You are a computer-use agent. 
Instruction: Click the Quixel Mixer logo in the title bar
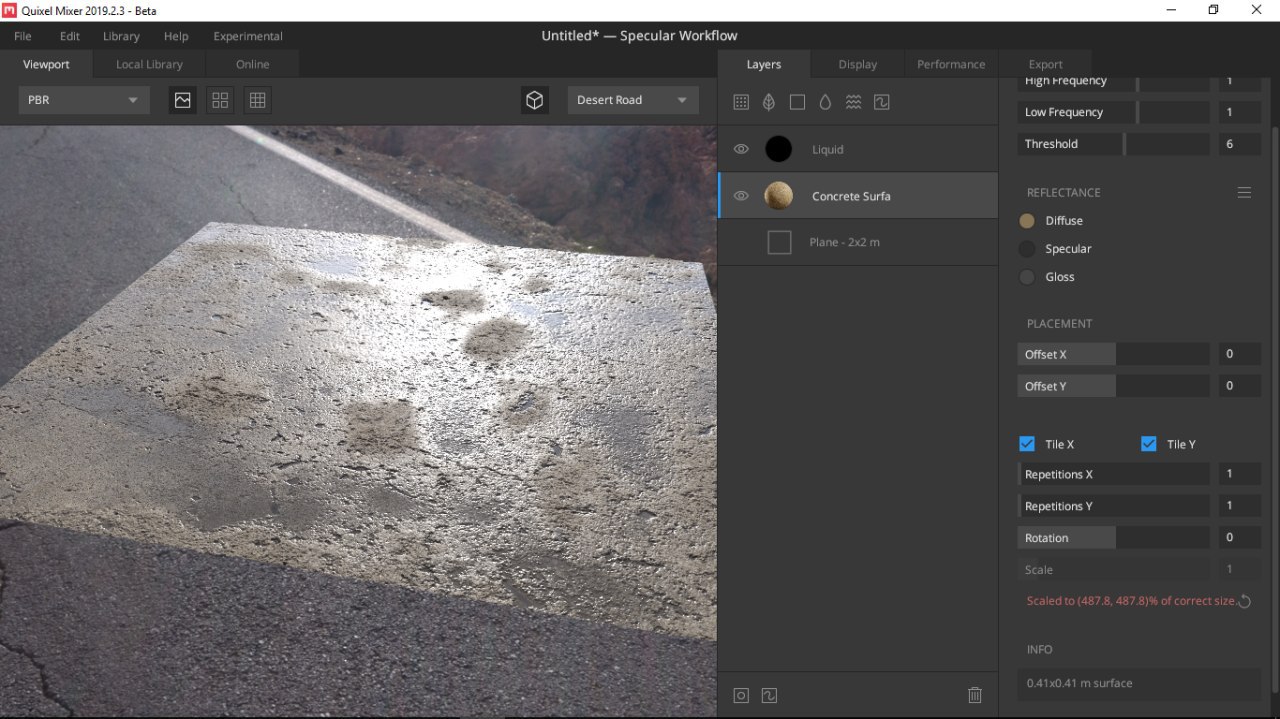point(9,9)
